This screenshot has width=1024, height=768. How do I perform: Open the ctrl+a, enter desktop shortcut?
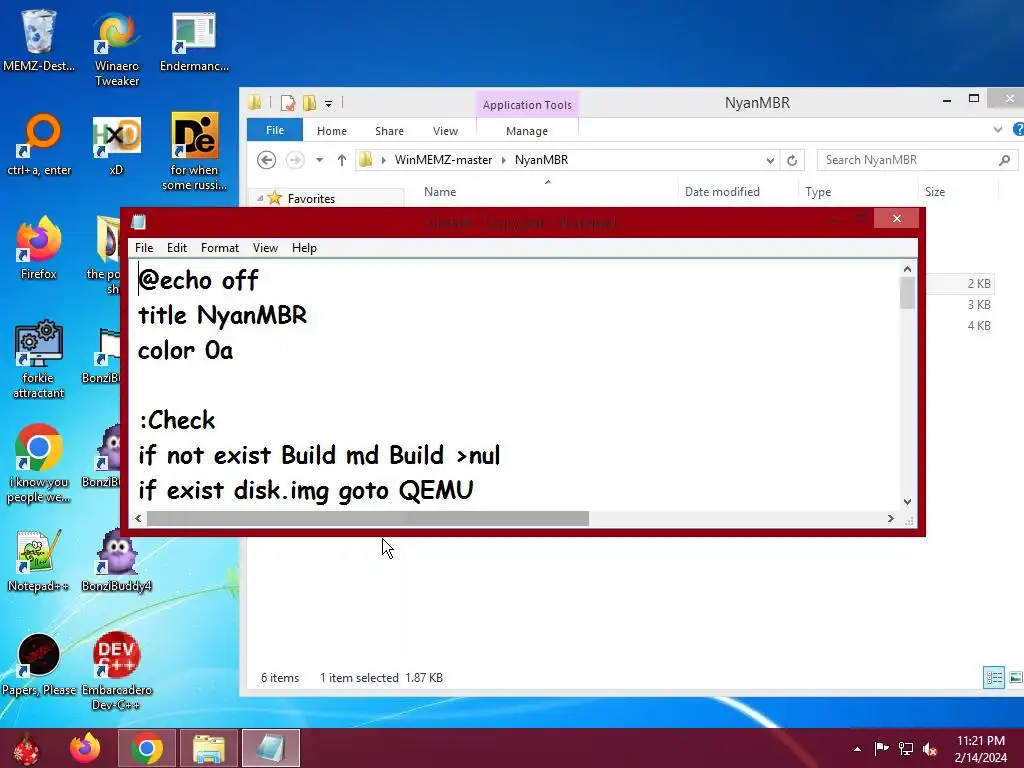(39, 145)
